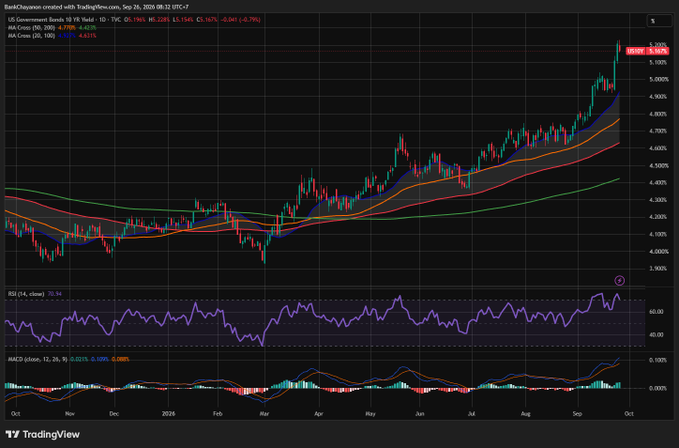The height and width of the screenshot is (448, 679).
Task: Select the MACD (close, 12, 26, 9) legend
Action: pos(38,359)
